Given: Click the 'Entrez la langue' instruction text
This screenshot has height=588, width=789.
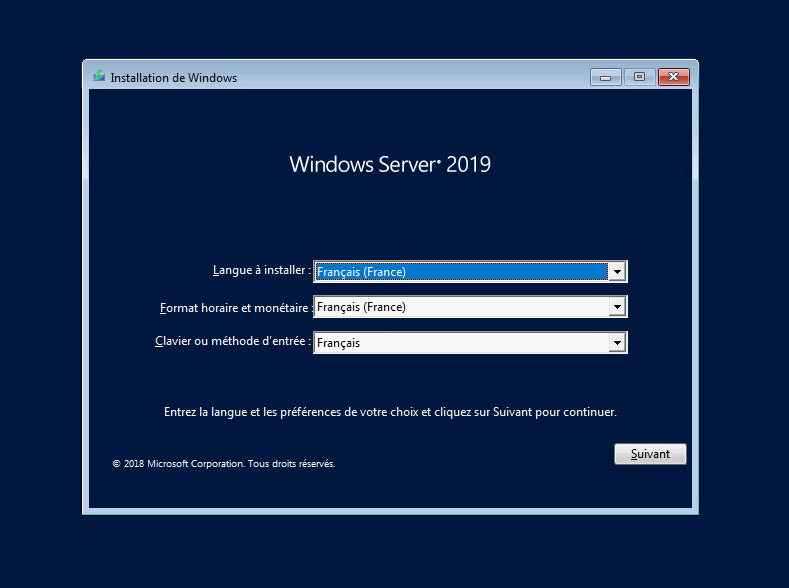Looking at the screenshot, I should coord(390,411).
